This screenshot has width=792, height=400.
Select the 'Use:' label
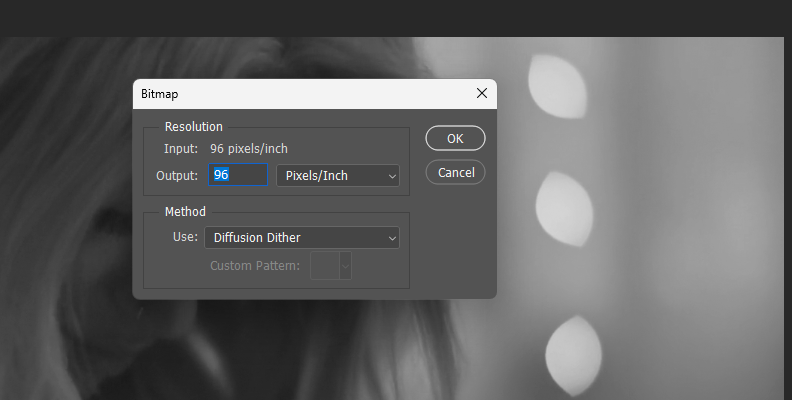185,237
